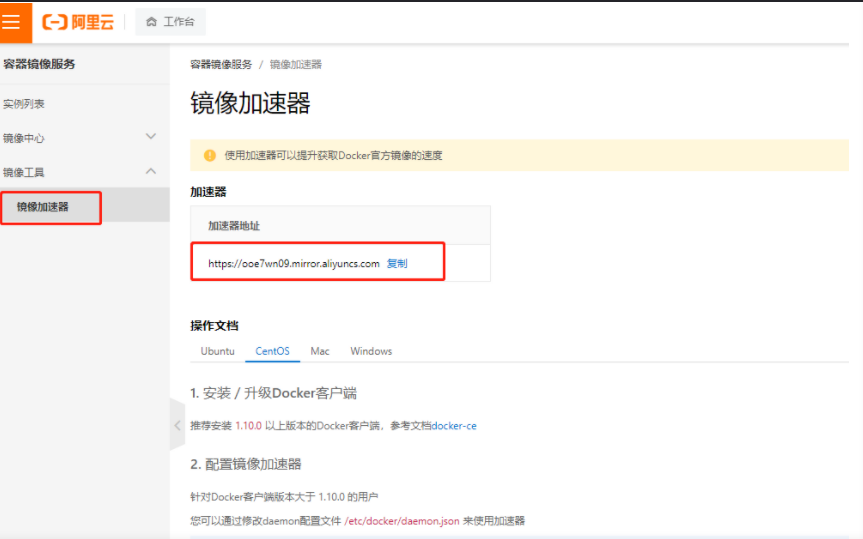The image size is (863, 539).
Task: Expand the 镜像中心 menu chevron
Action: (151, 137)
